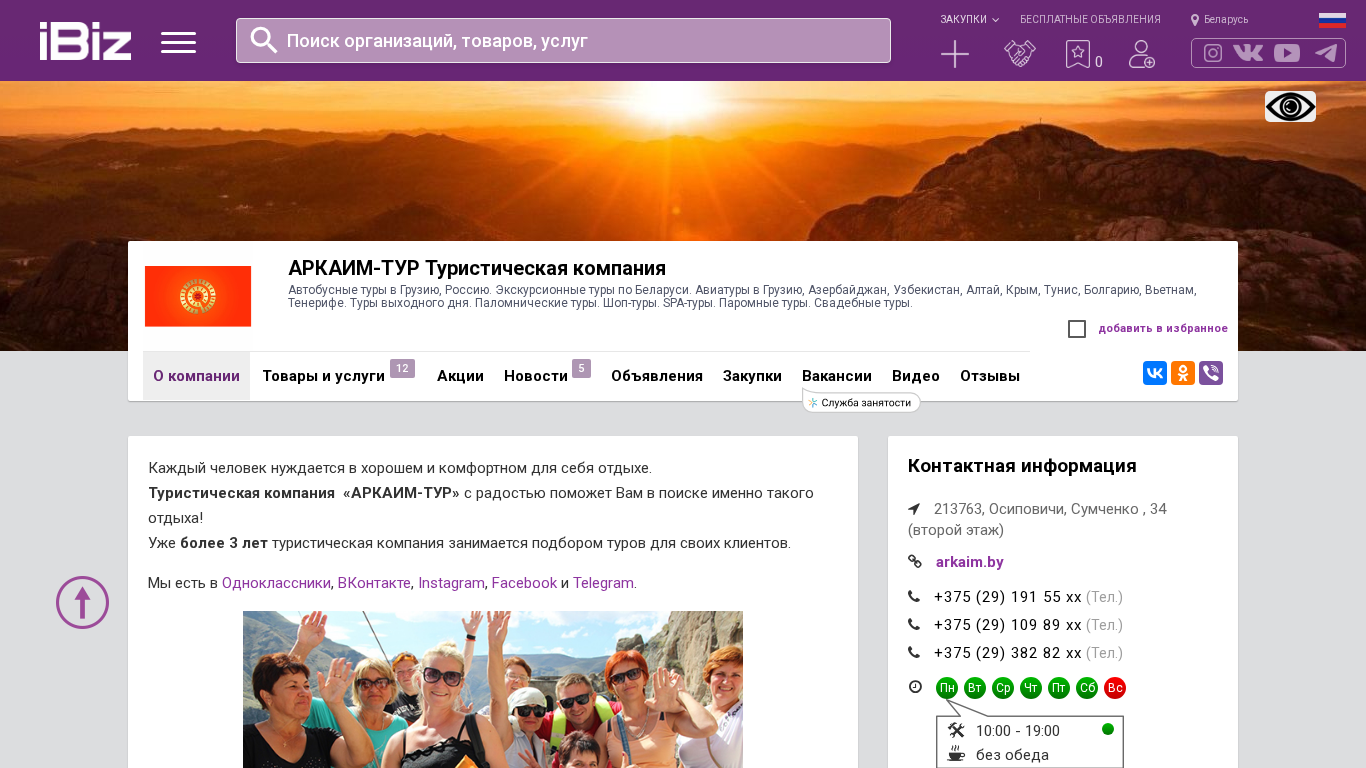Click the iBiz logo
This screenshot has width=1366, height=768.
click(85, 41)
